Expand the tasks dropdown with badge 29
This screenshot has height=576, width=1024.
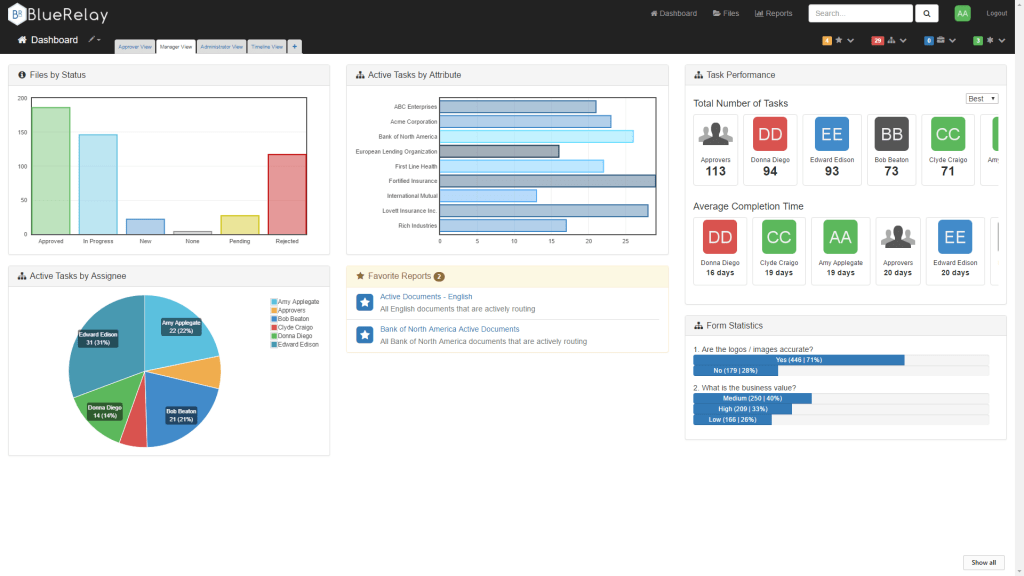(890, 41)
